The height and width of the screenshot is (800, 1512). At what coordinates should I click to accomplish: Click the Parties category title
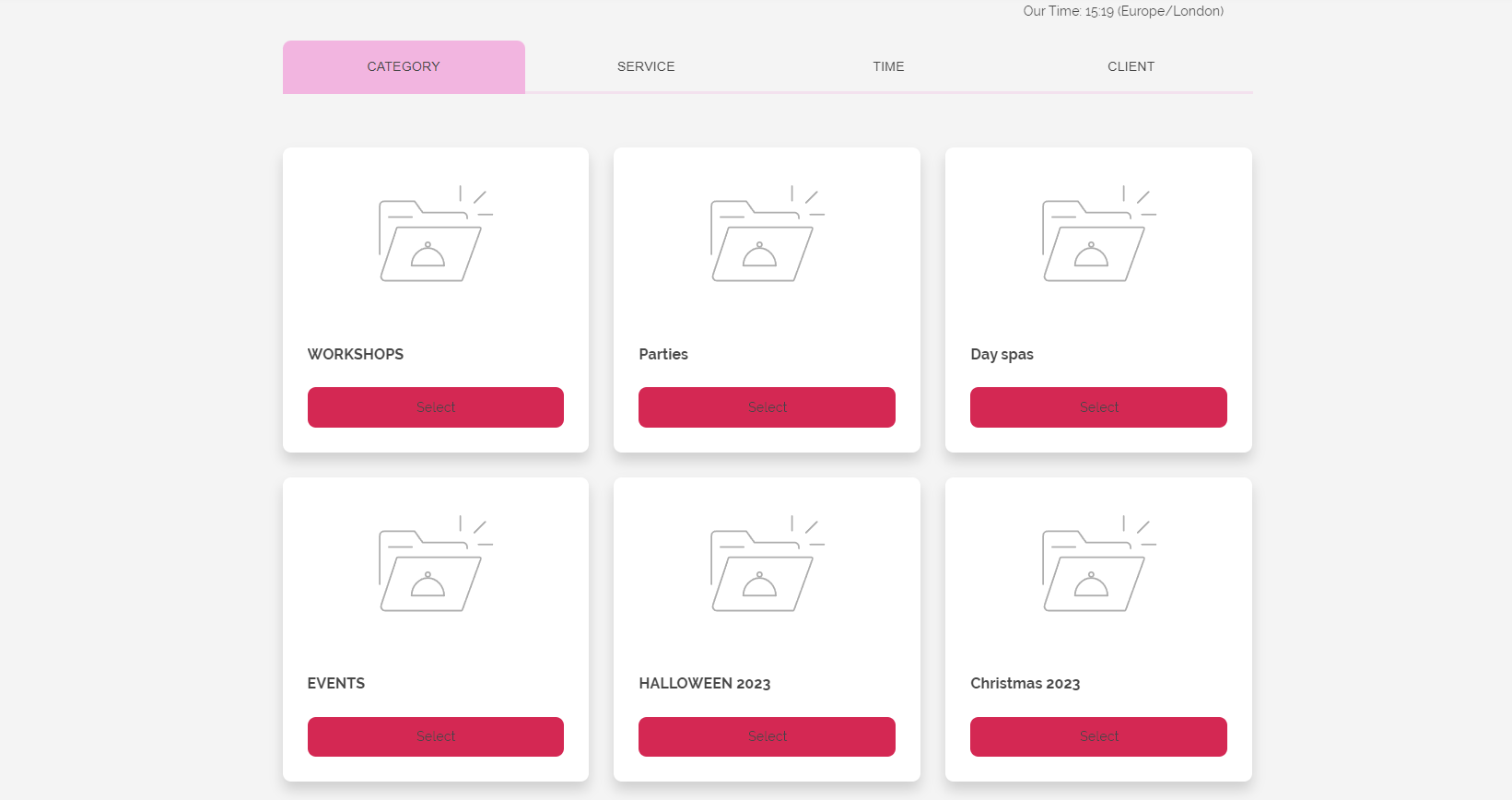pos(663,354)
